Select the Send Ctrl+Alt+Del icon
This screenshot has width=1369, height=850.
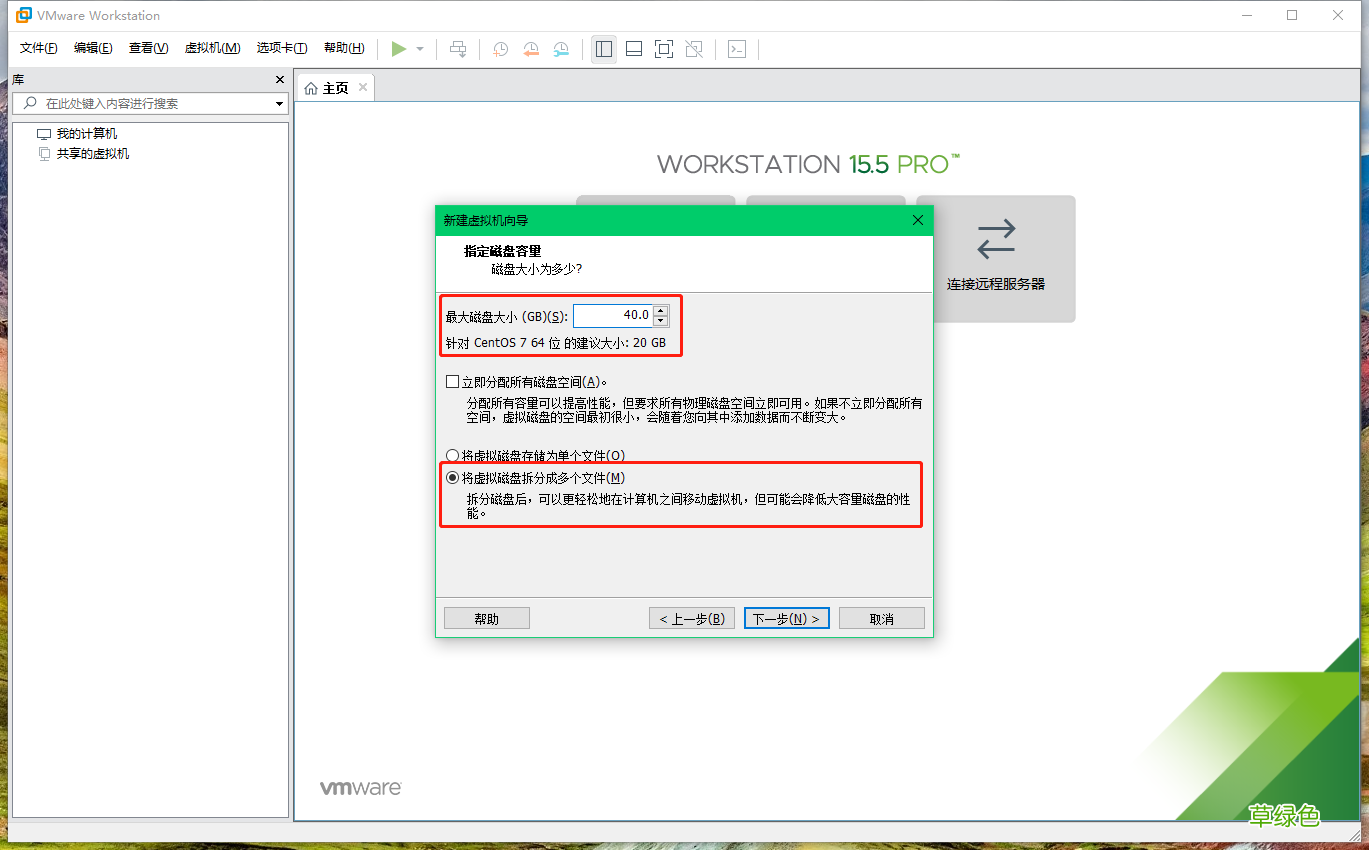click(458, 48)
